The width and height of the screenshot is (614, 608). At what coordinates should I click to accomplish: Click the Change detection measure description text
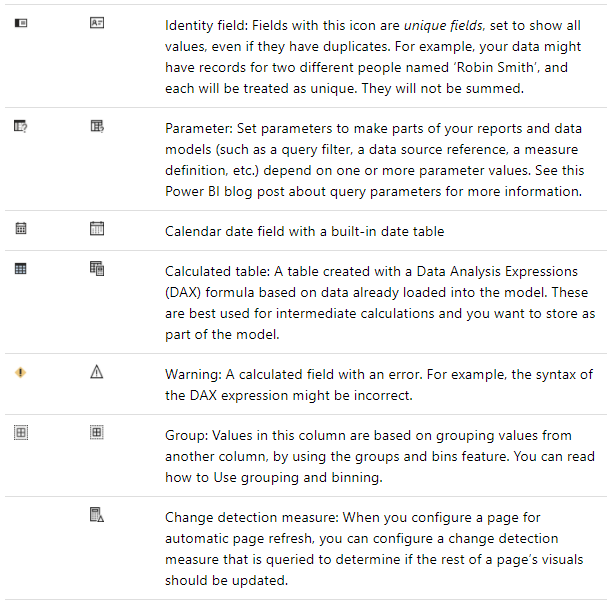pos(374,549)
